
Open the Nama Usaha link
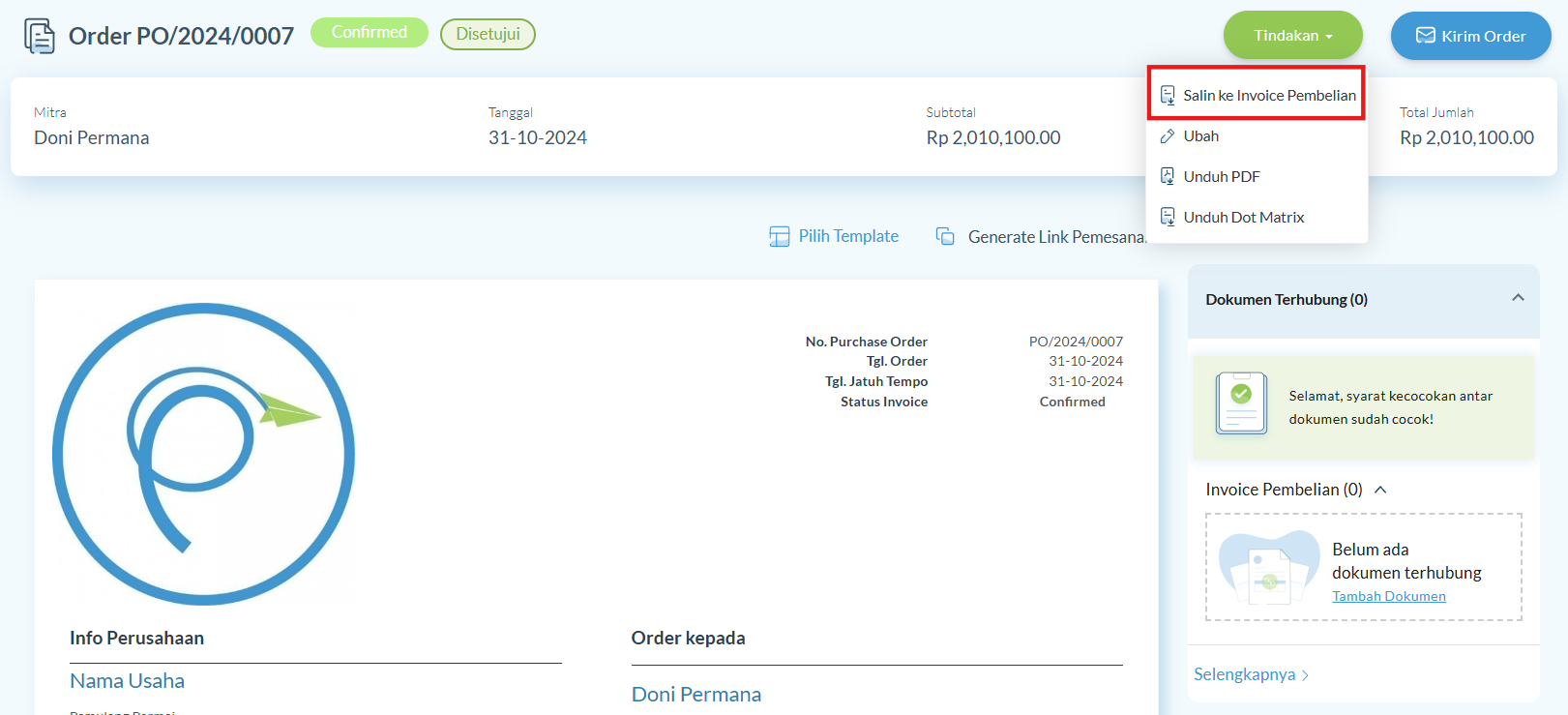127,681
